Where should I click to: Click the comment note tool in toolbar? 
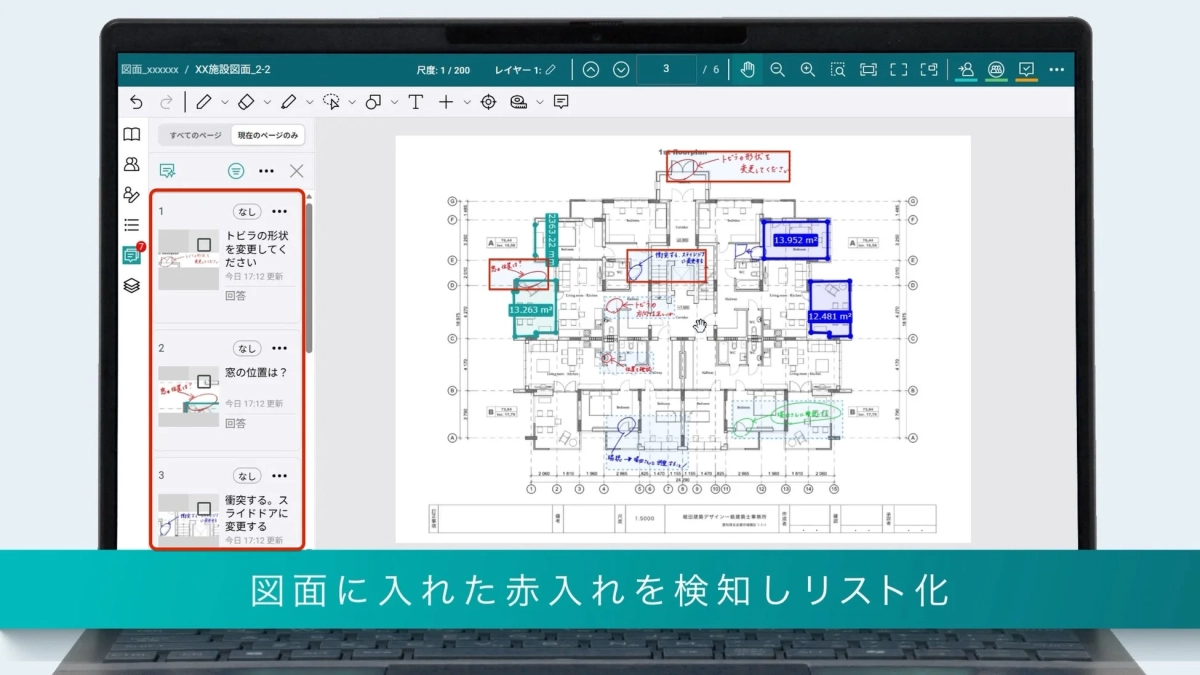pyautogui.click(x=561, y=102)
